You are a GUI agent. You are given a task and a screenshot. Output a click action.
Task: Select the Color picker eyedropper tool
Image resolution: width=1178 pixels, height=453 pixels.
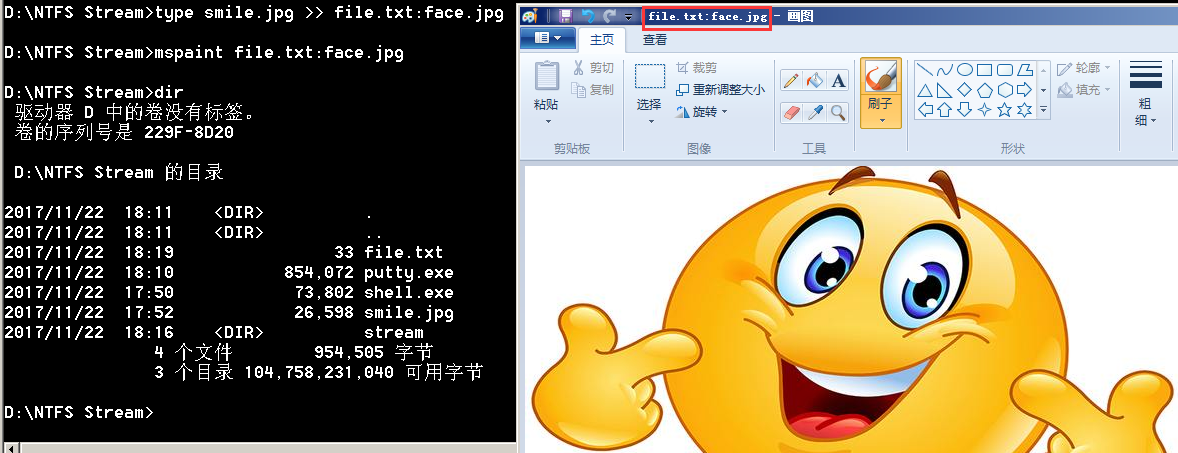[x=814, y=113]
